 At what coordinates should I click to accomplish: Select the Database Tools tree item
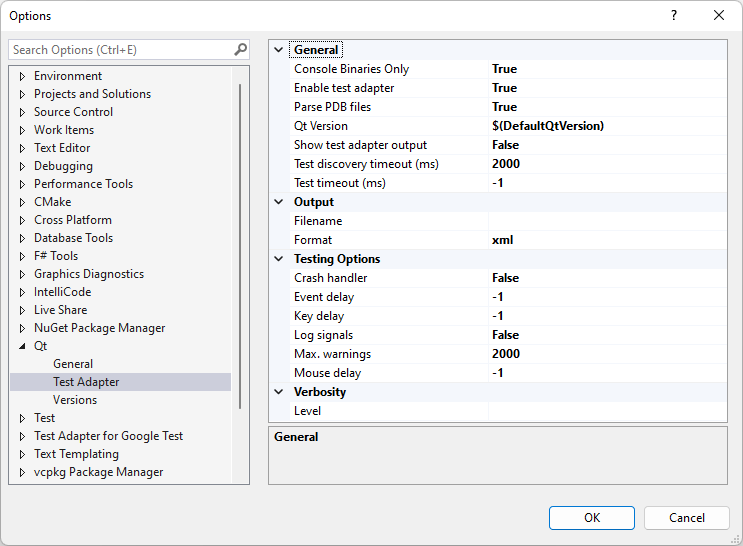tap(73, 238)
